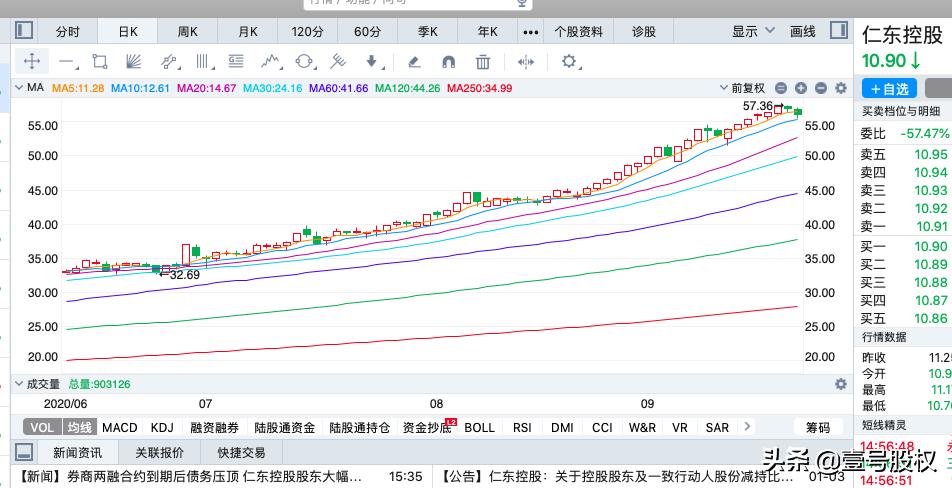Viewport: 952px width, 488px height.
Task: Show more indicators with right chevron
Action: pos(747,427)
